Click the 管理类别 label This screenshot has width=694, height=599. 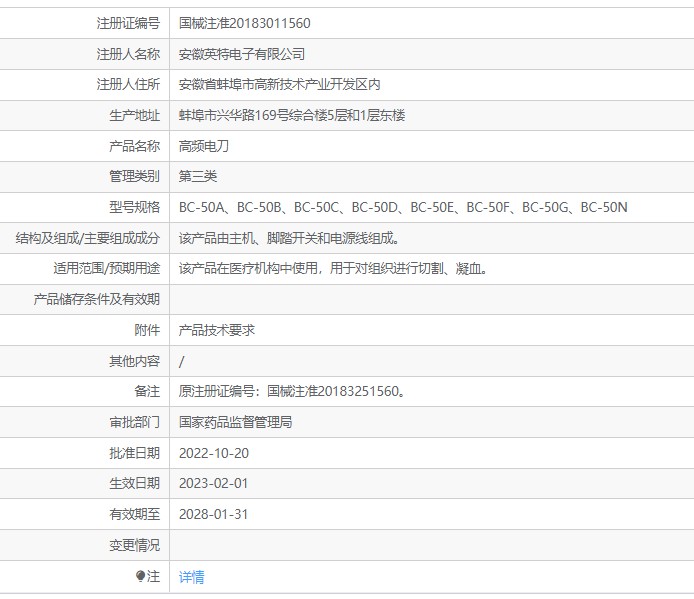point(135,176)
